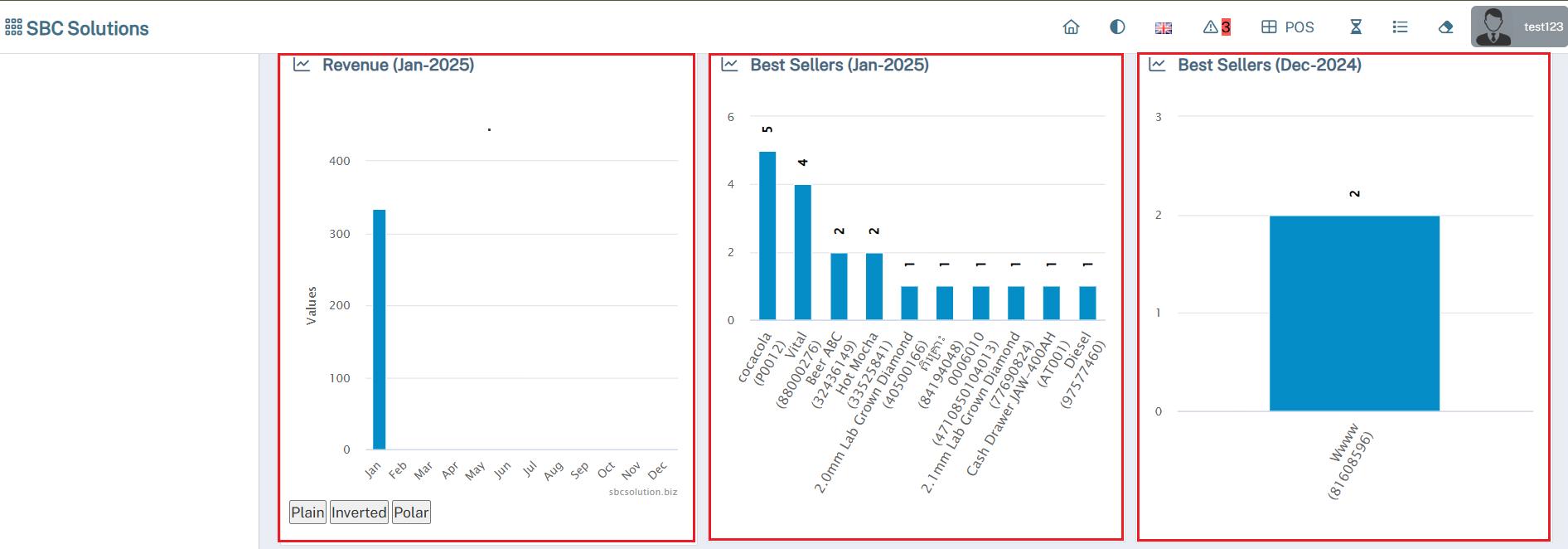Click the SBC Solutions brand link
1568x549 pixels.
[87, 28]
